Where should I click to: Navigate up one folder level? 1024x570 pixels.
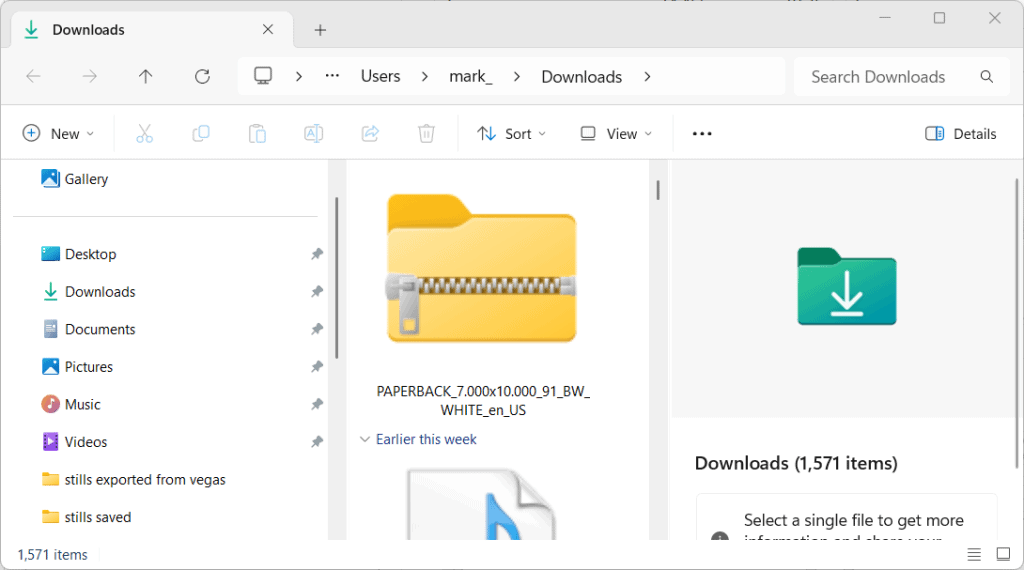click(146, 76)
